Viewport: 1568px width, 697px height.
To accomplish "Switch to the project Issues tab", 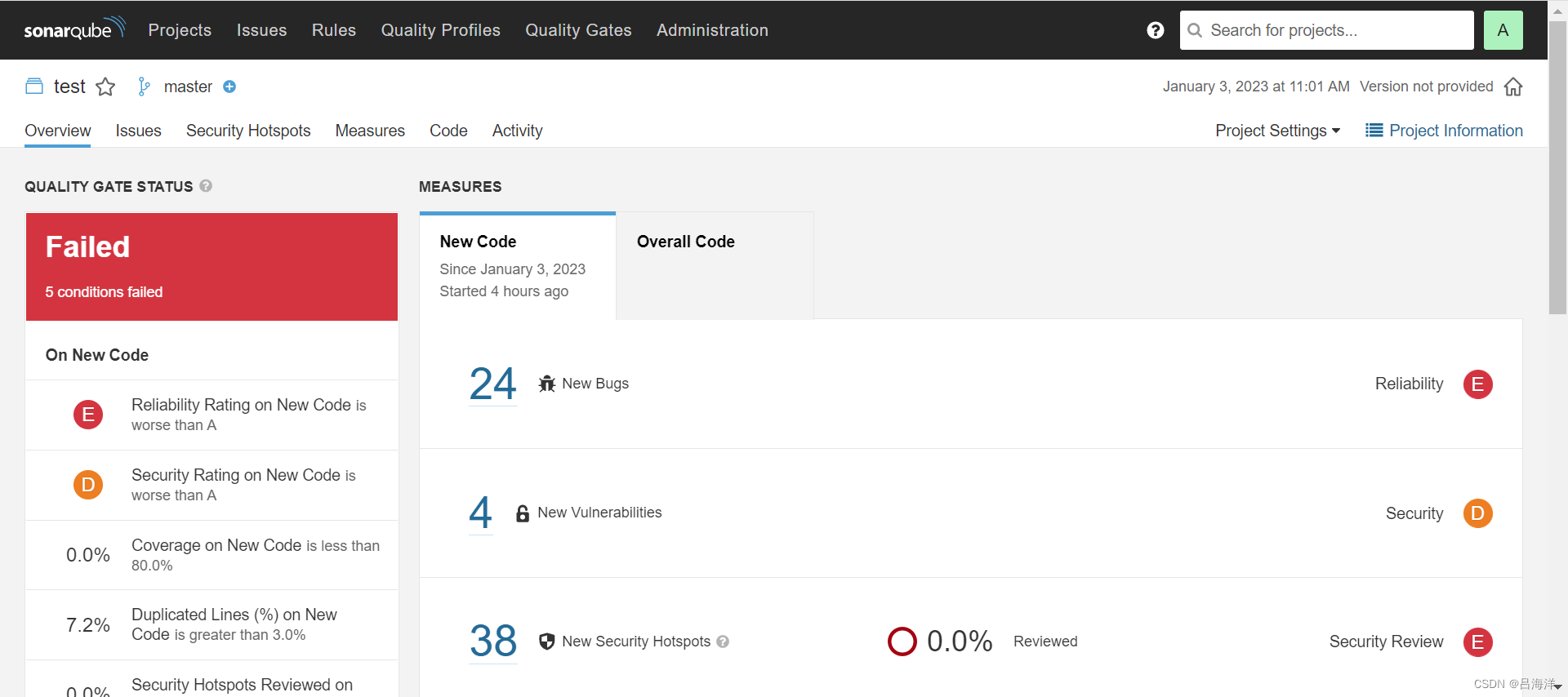I will pyautogui.click(x=138, y=131).
